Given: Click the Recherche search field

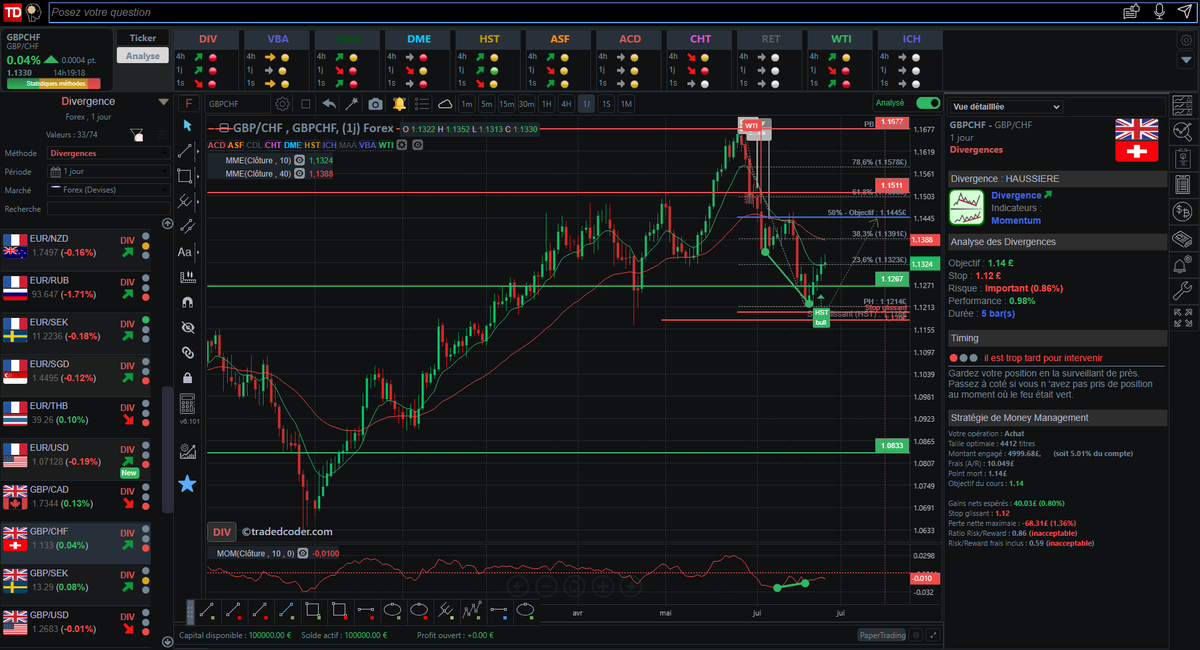Looking at the screenshot, I should (x=109, y=209).
